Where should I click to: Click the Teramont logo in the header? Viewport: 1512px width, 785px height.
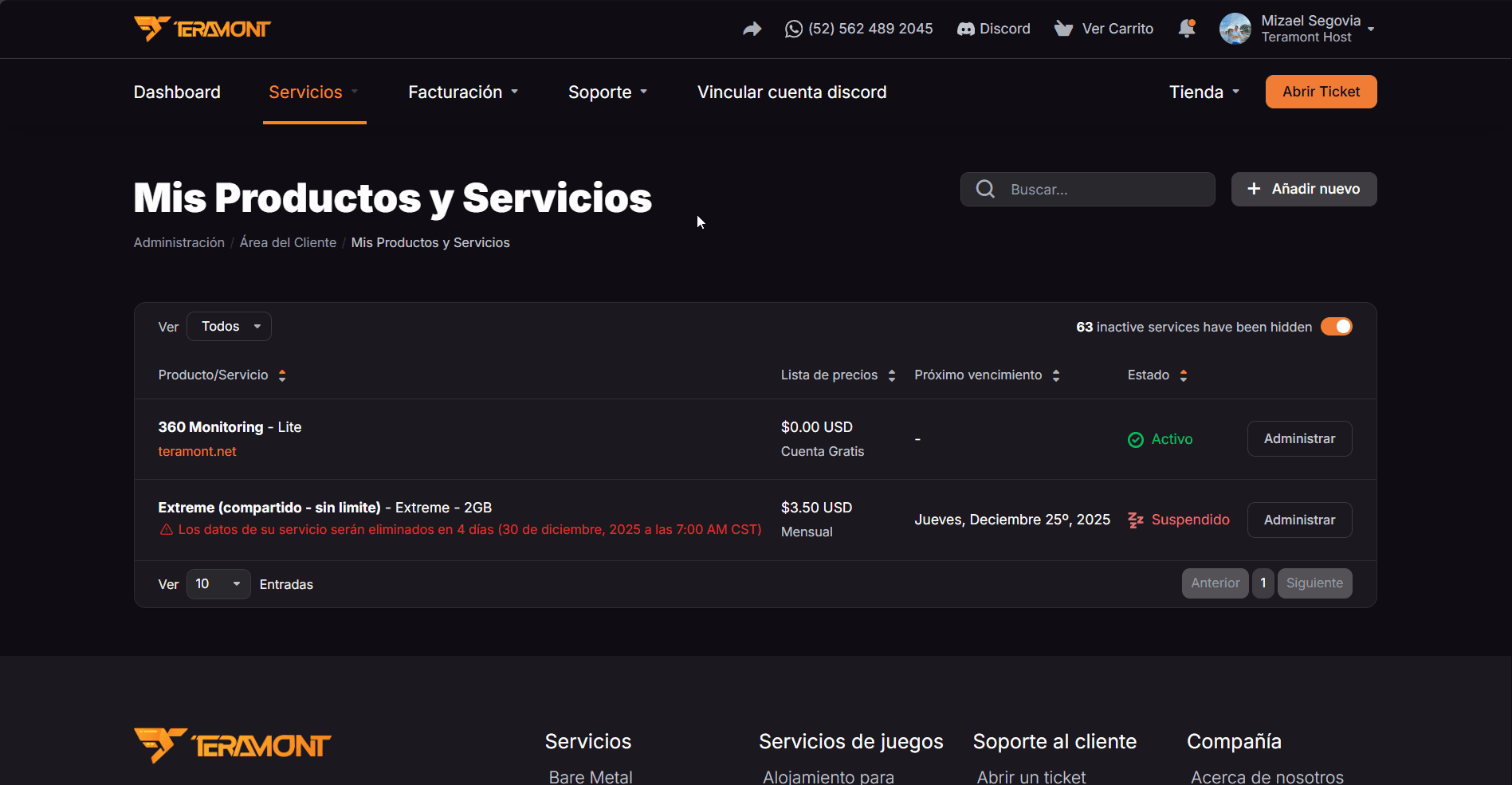(x=202, y=29)
